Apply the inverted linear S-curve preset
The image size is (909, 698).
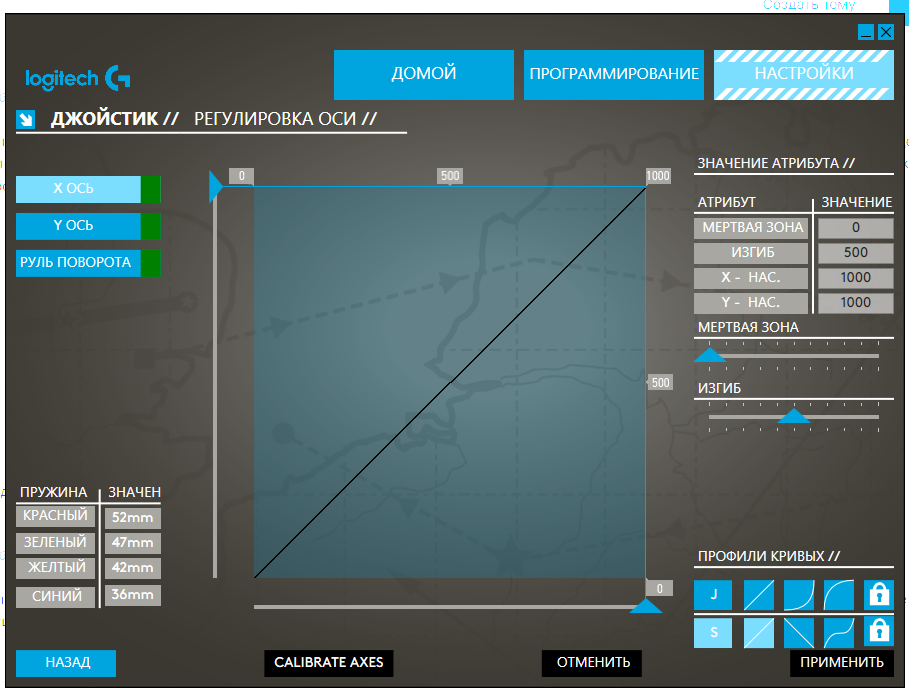799,632
